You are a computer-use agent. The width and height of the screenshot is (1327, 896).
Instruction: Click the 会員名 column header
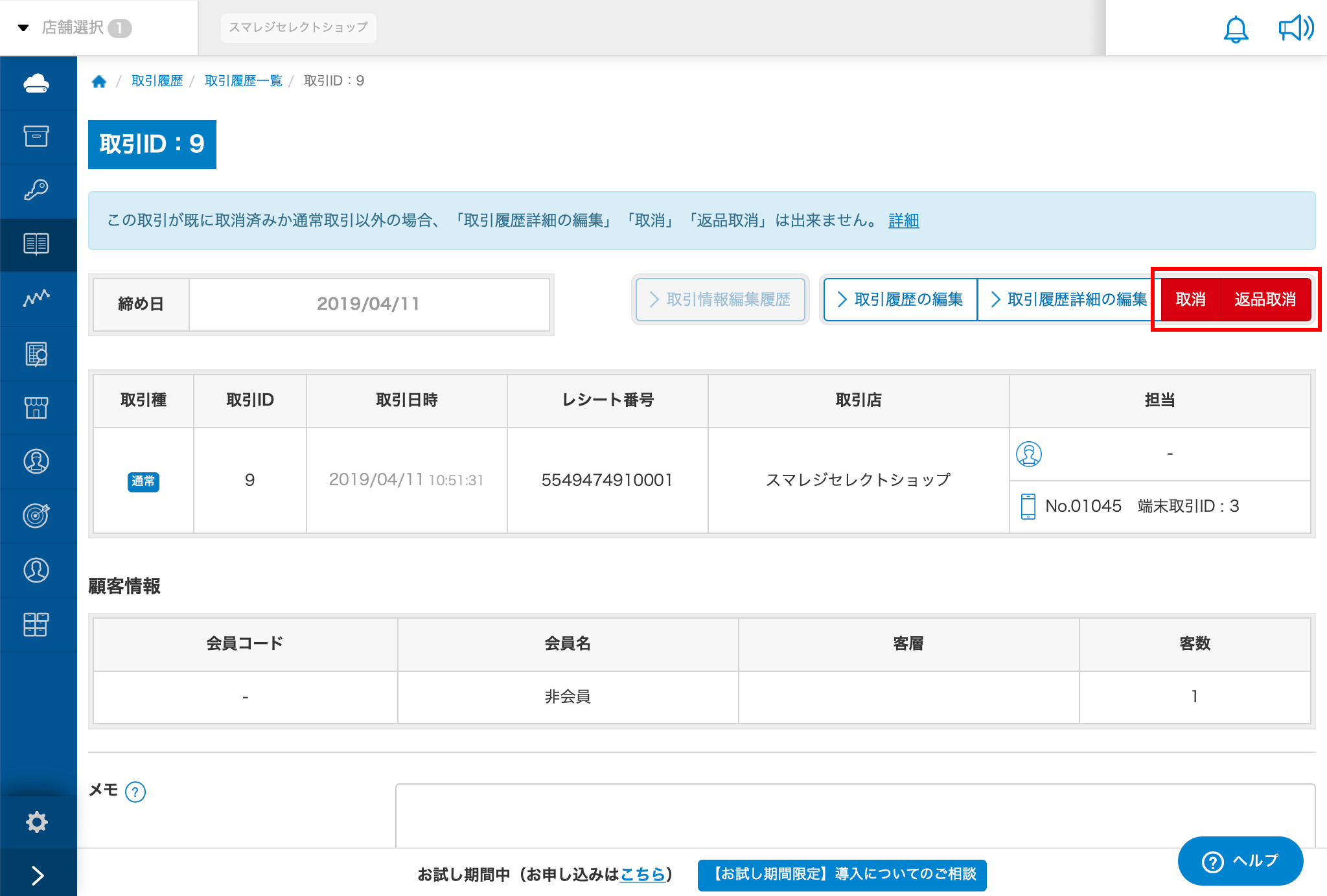568,644
